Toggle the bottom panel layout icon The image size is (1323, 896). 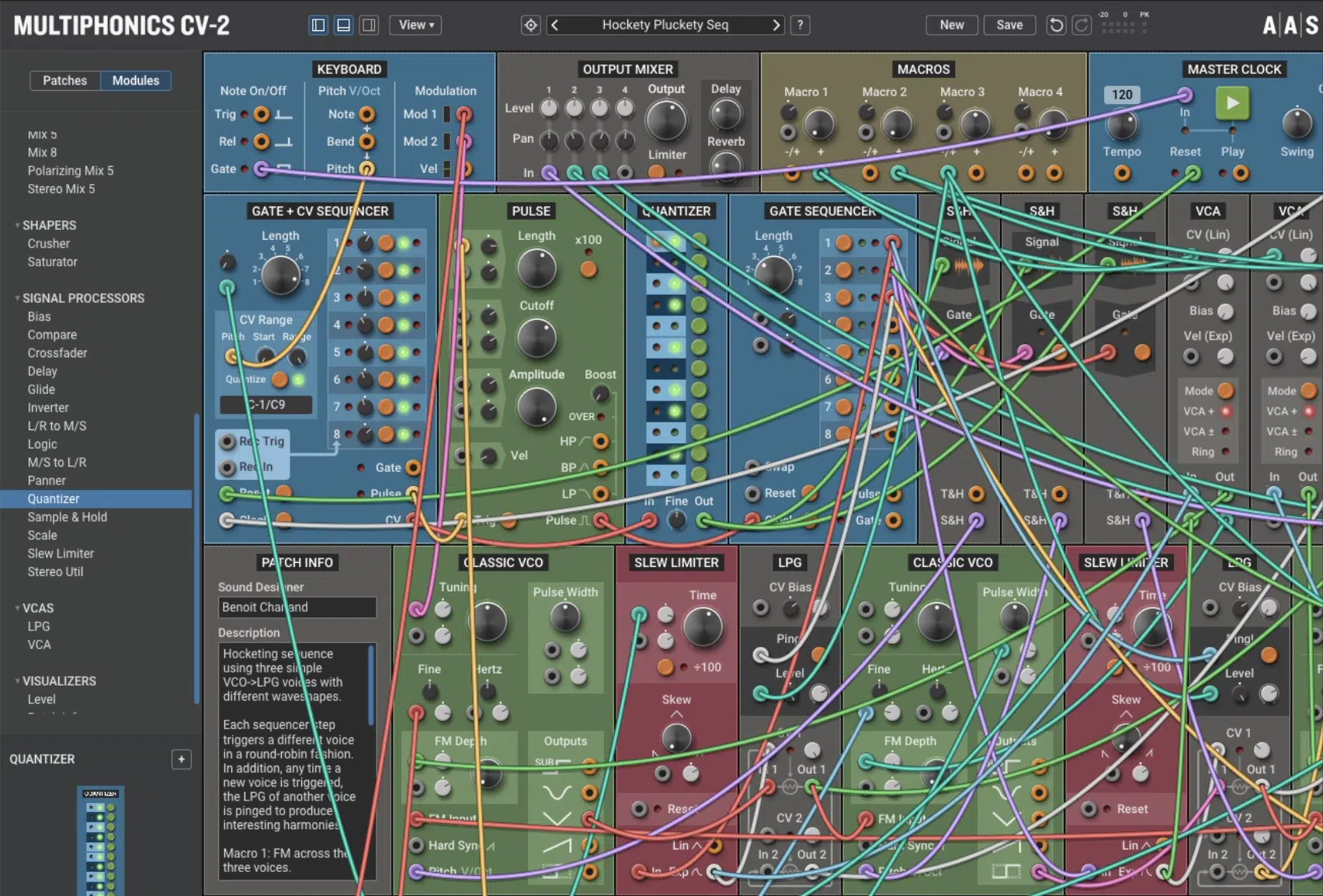pos(343,25)
